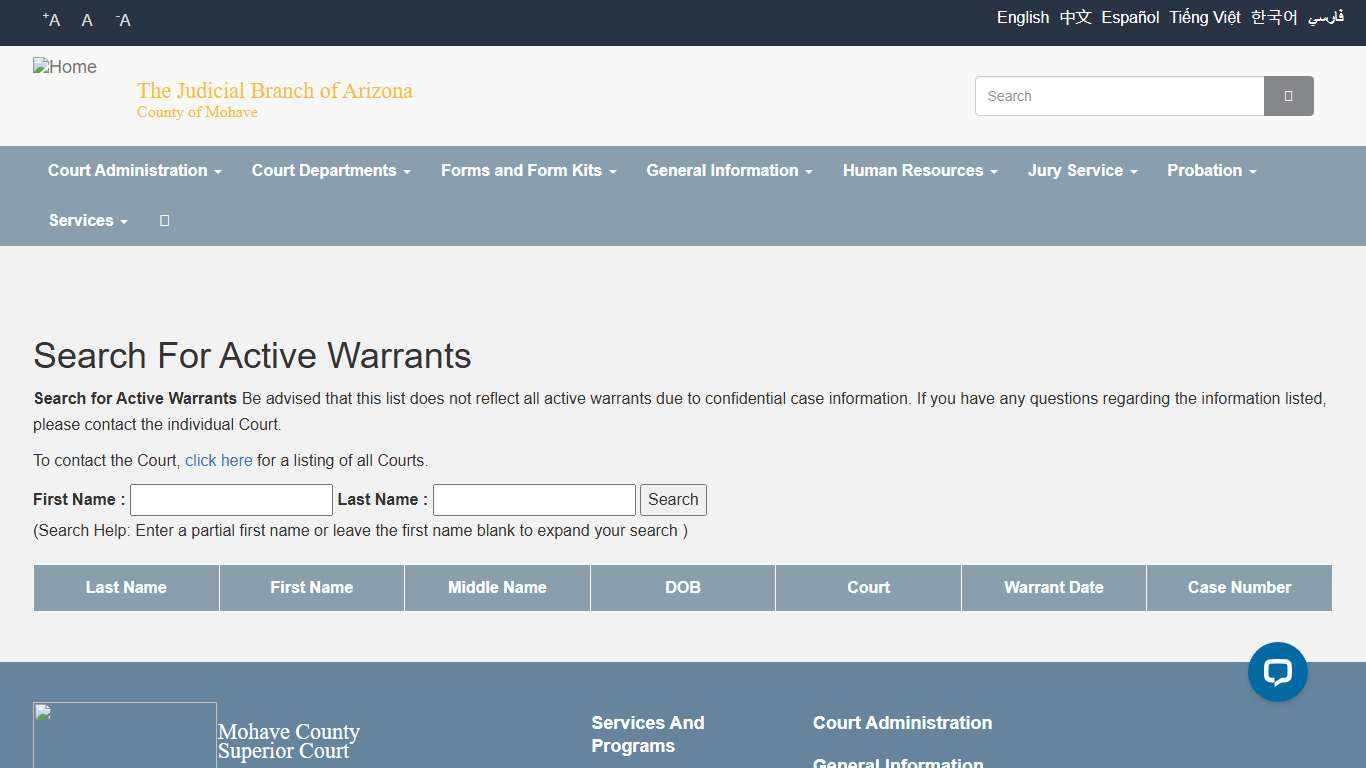The width and height of the screenshot is (1366, 768).
Task: Open the Human Resources menu
Action: pos(920,171)
